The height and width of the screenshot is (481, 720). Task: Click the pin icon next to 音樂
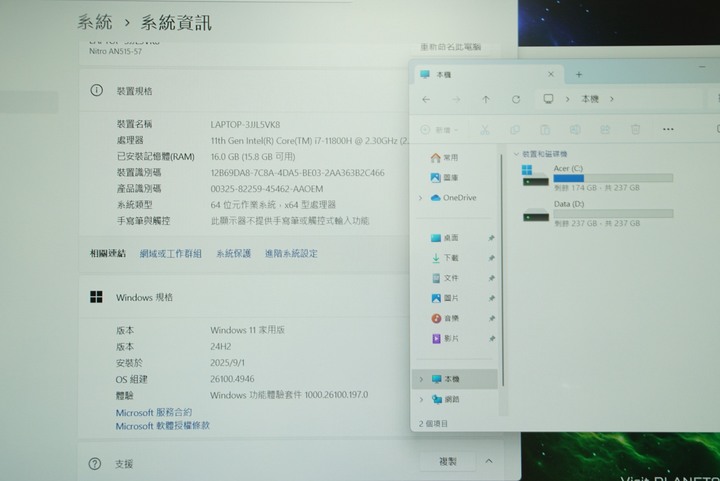point(491,319)
